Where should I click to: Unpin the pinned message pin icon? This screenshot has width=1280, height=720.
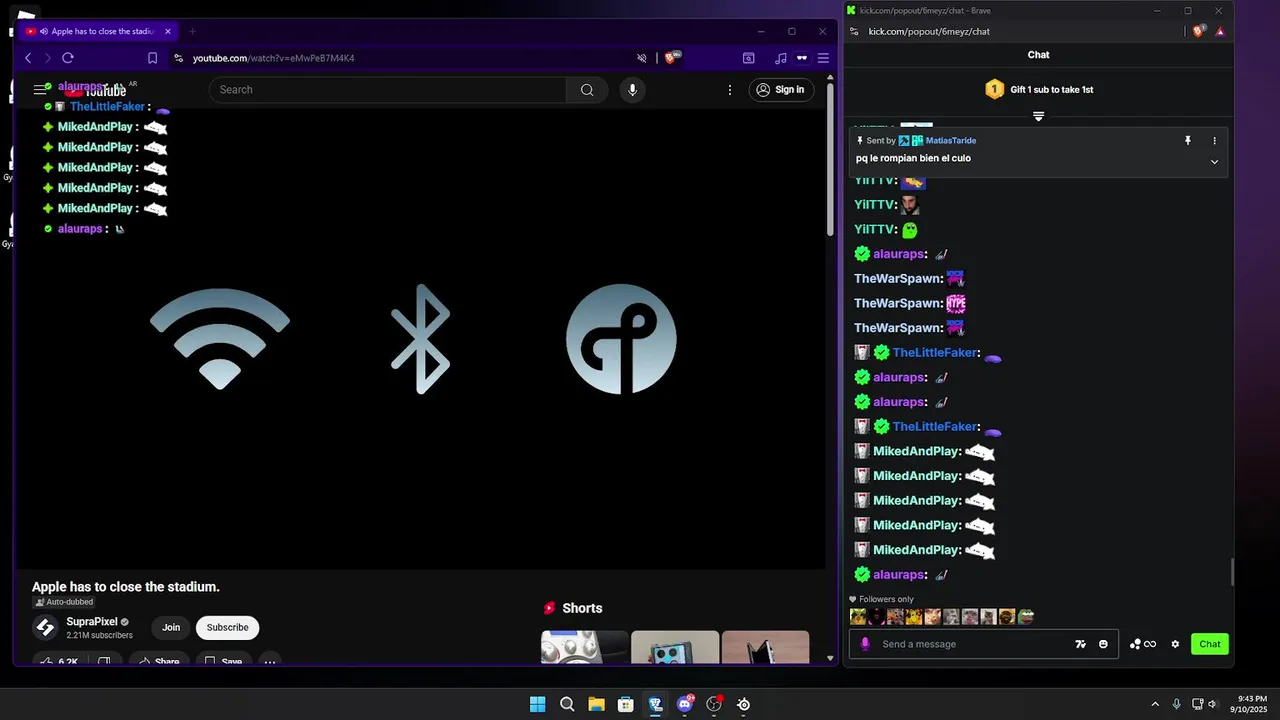pos(1188,141)
